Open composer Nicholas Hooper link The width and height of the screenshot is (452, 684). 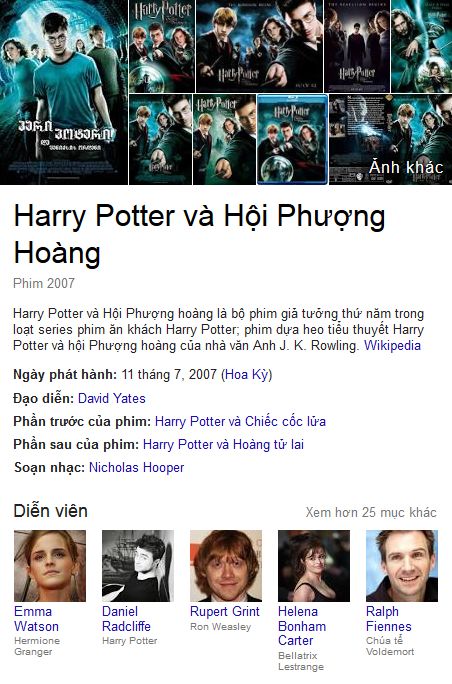point(137,468)
